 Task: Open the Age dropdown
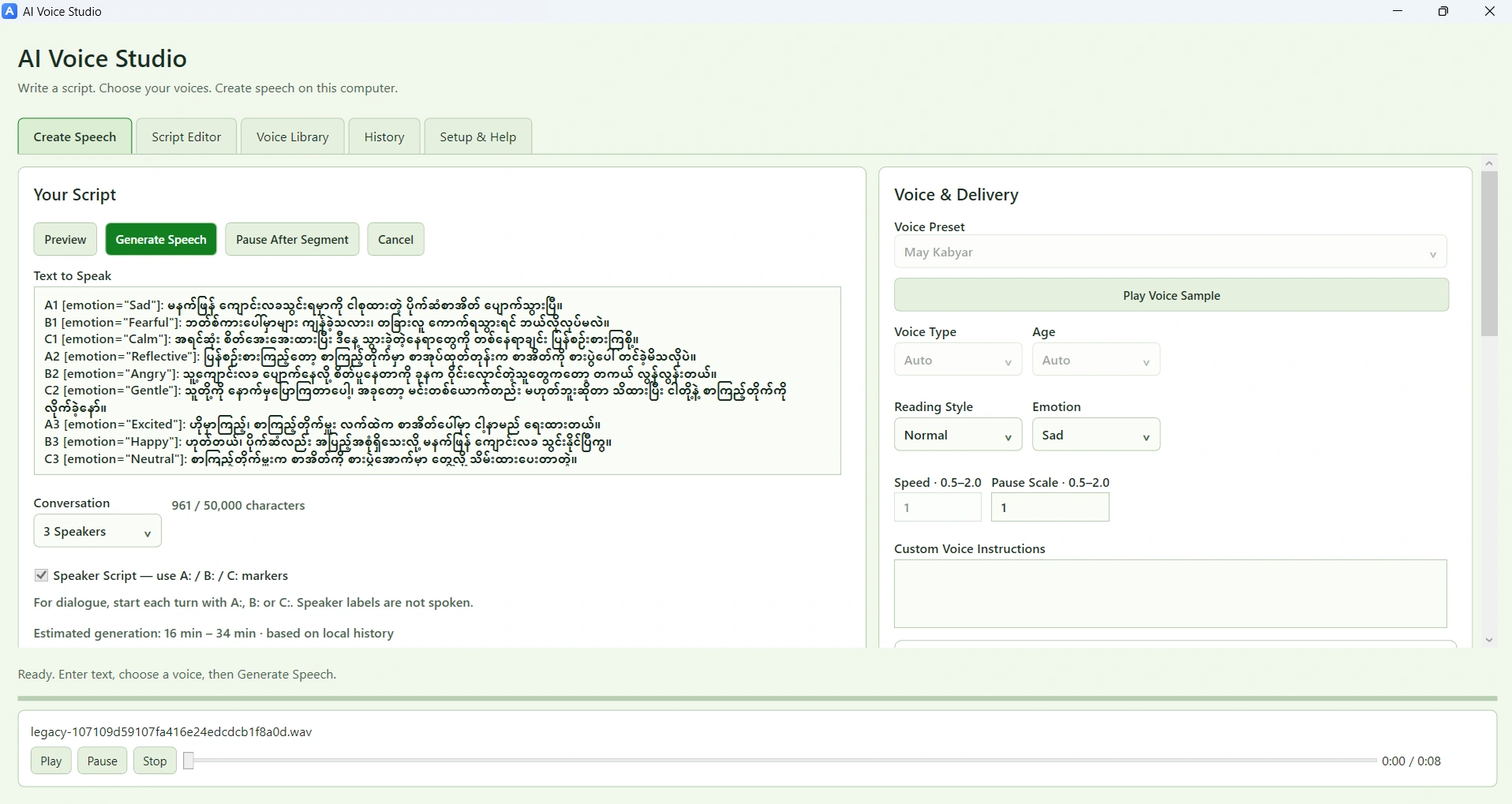tap(1096, 360)
